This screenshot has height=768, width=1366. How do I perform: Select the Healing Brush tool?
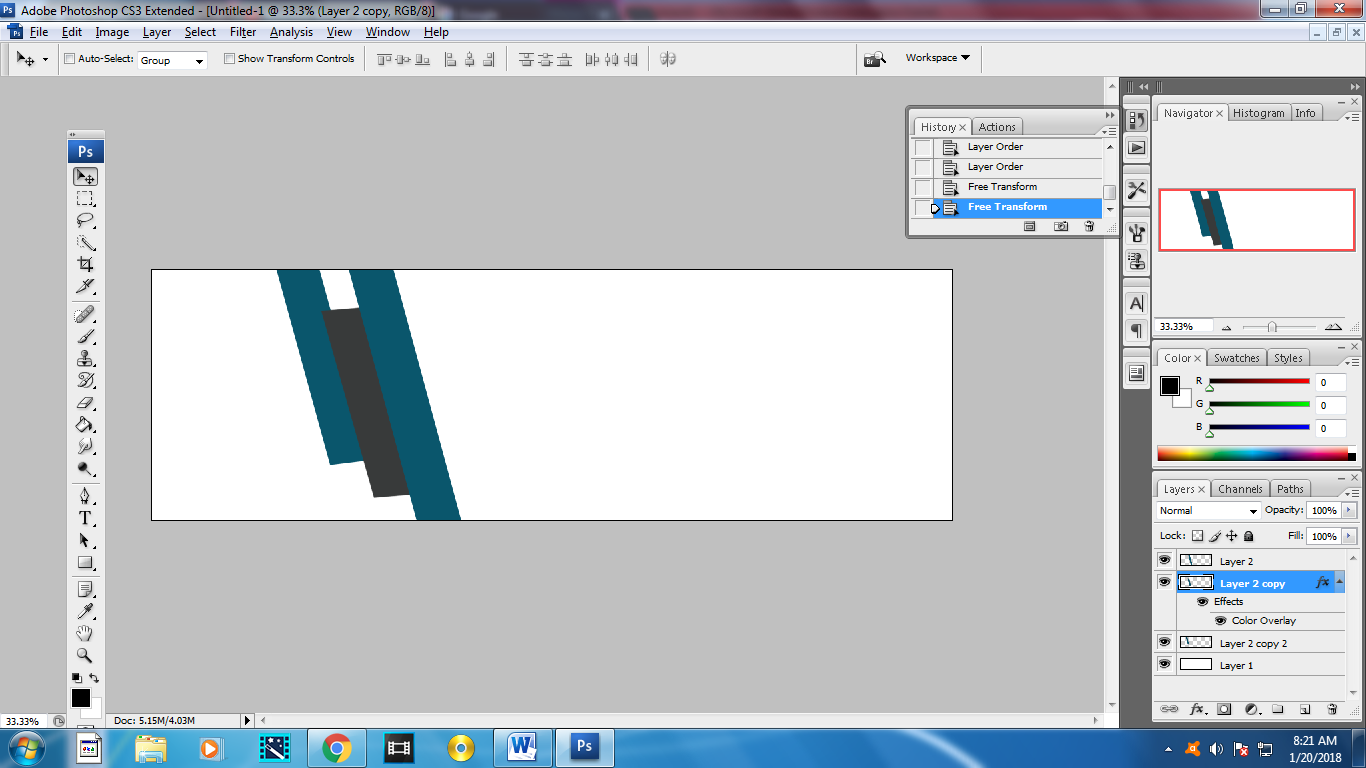(x=85, y=315)
